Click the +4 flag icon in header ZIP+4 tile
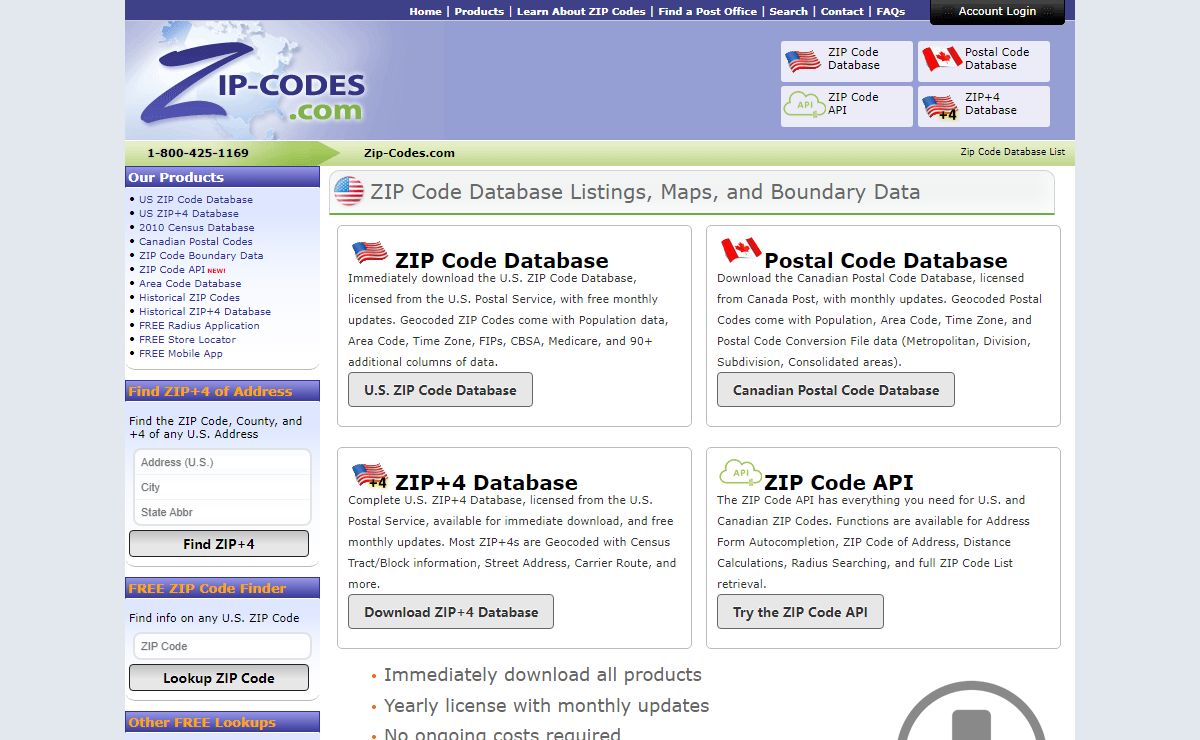 click(940, 107)
